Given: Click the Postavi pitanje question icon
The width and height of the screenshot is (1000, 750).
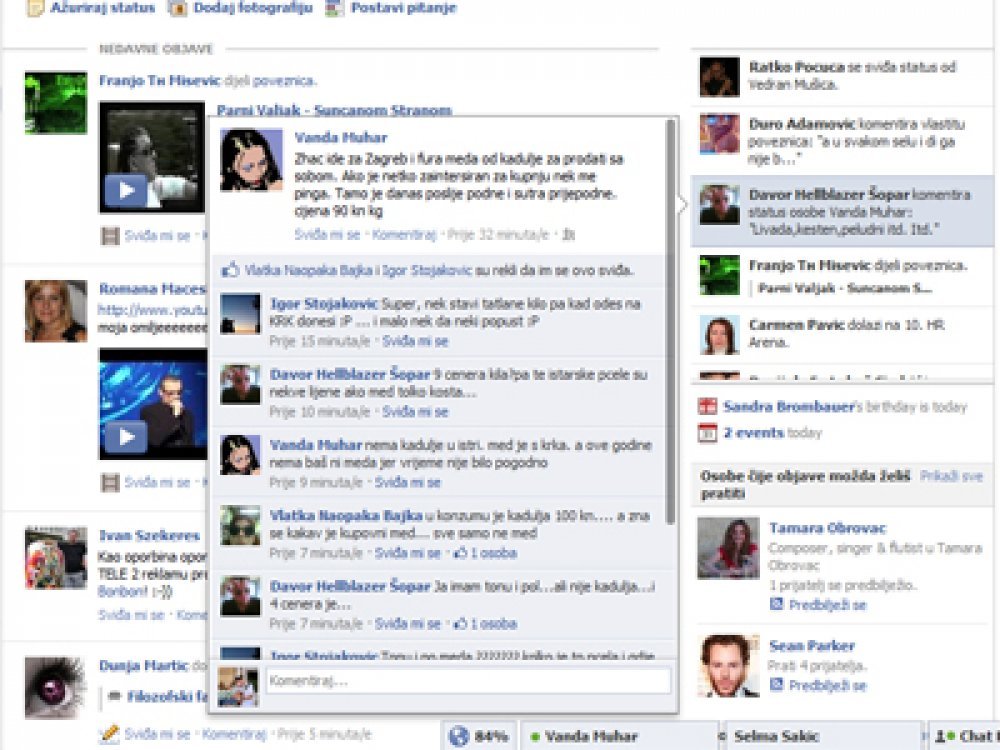Looking at the screenshot, I should click(335, 8).
